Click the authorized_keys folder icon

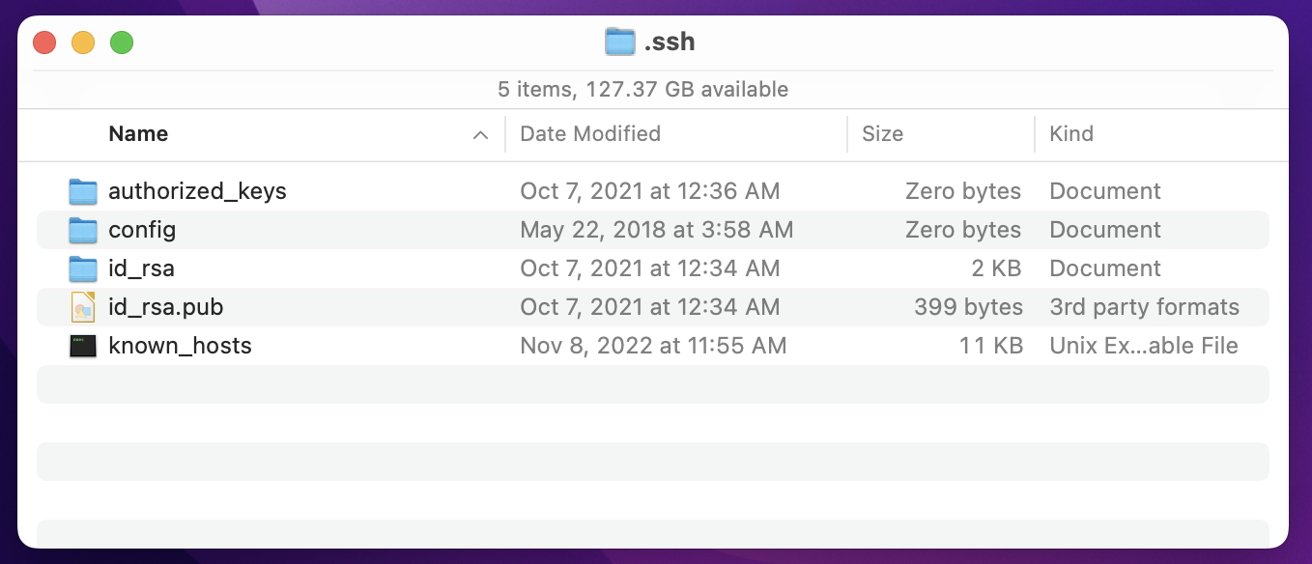click(x=83, y=191)
